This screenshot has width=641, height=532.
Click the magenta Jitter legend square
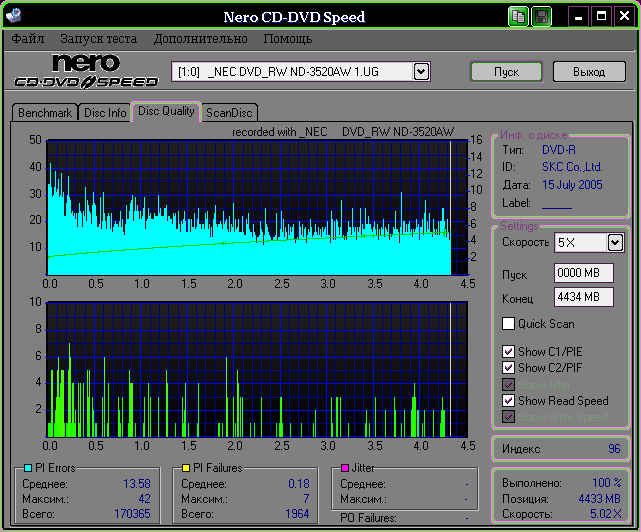(345, 467)
